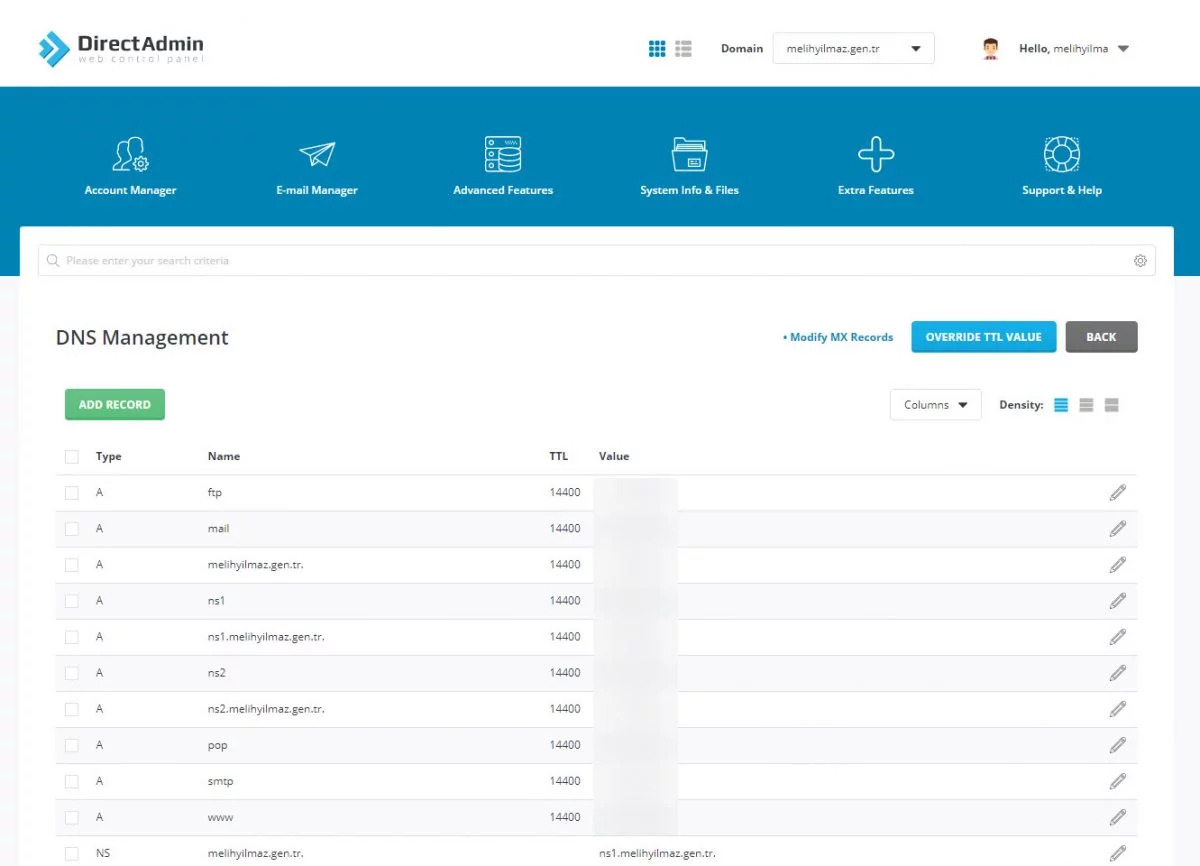The width and height of the screenshot is (1200, 866).
Task: Sort by Type column header
Action: point(108,456)
